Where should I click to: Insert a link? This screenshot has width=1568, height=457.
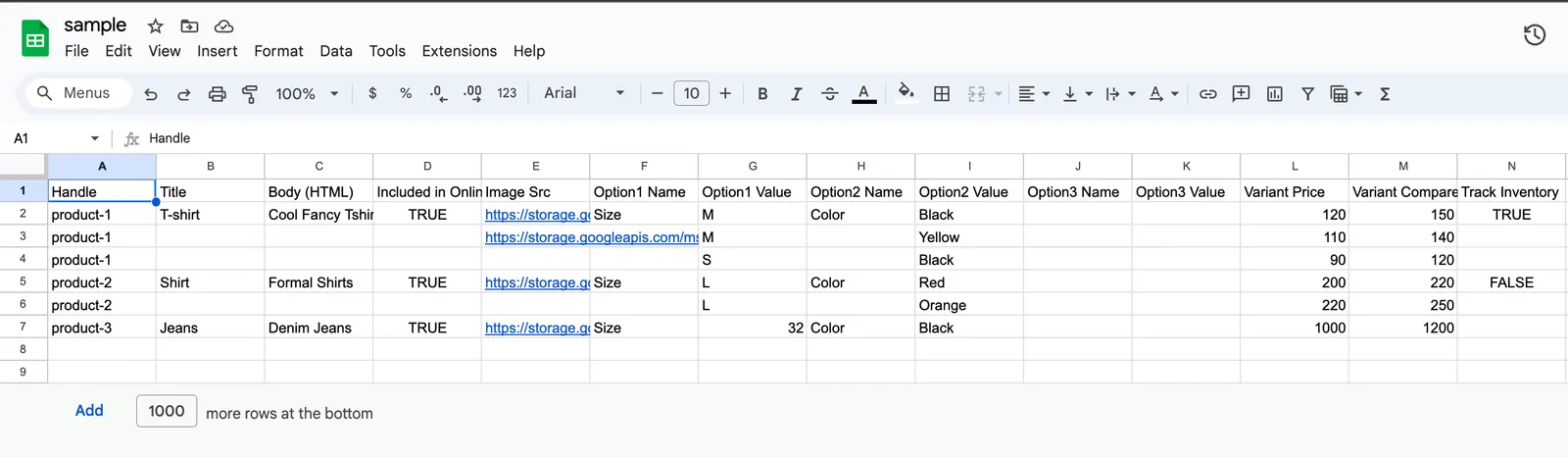pos(1207,94)
